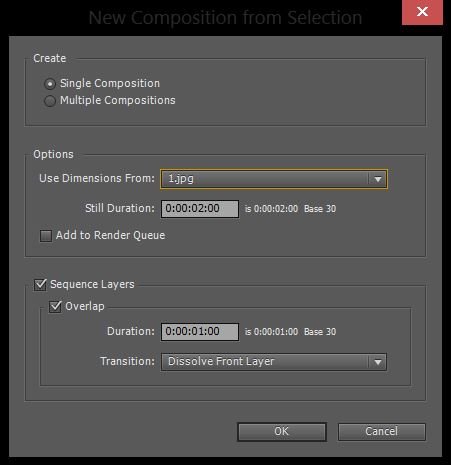Toggle the Overlap checkbox off

55,306
